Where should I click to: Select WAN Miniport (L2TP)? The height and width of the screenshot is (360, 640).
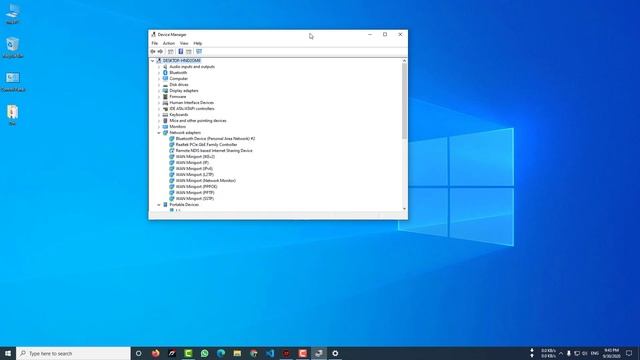(x=194, y=175)
